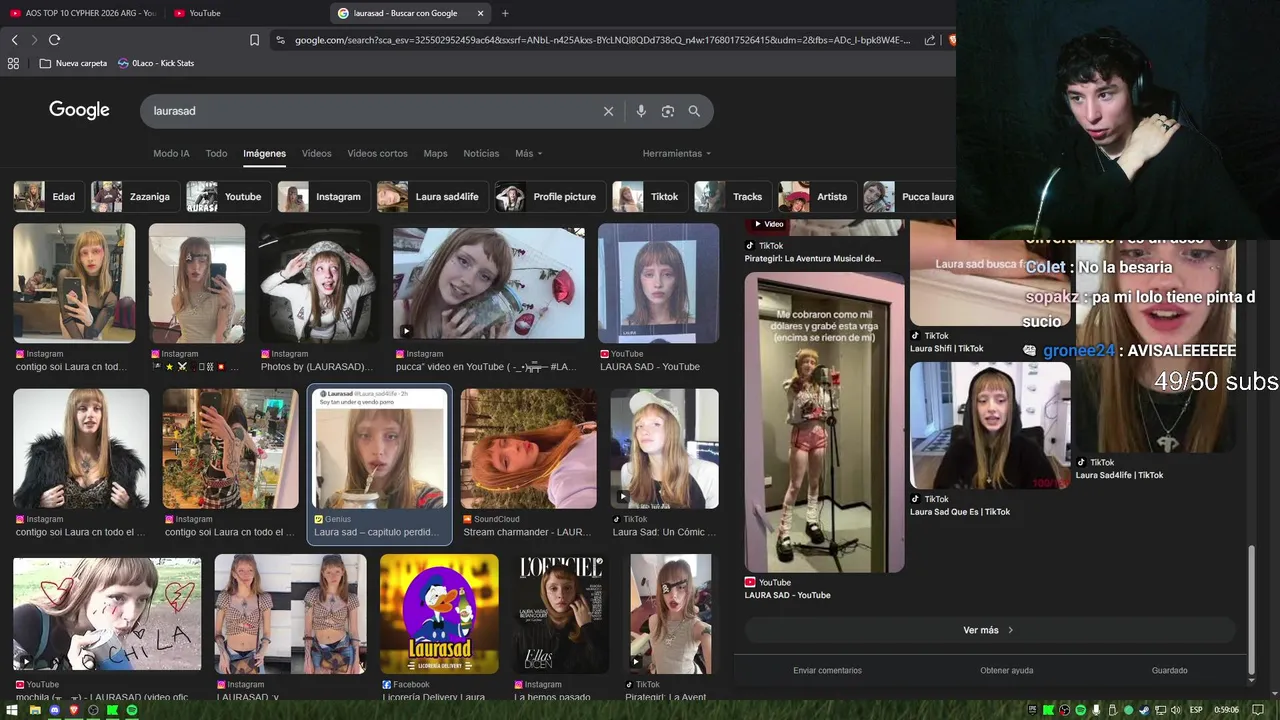Filter images by the Artista chip

pos(817,197)
